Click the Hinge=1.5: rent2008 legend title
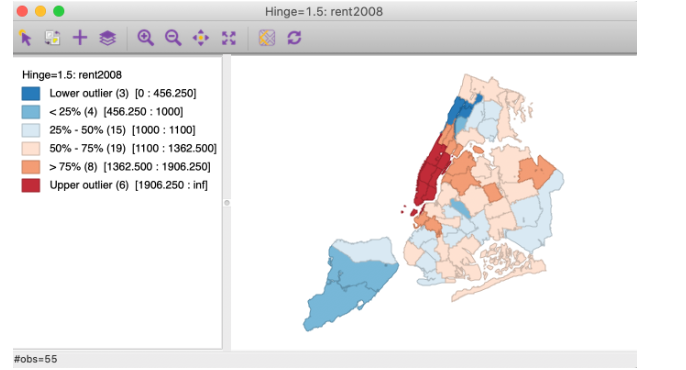686x370 pixels. (72, 75)
